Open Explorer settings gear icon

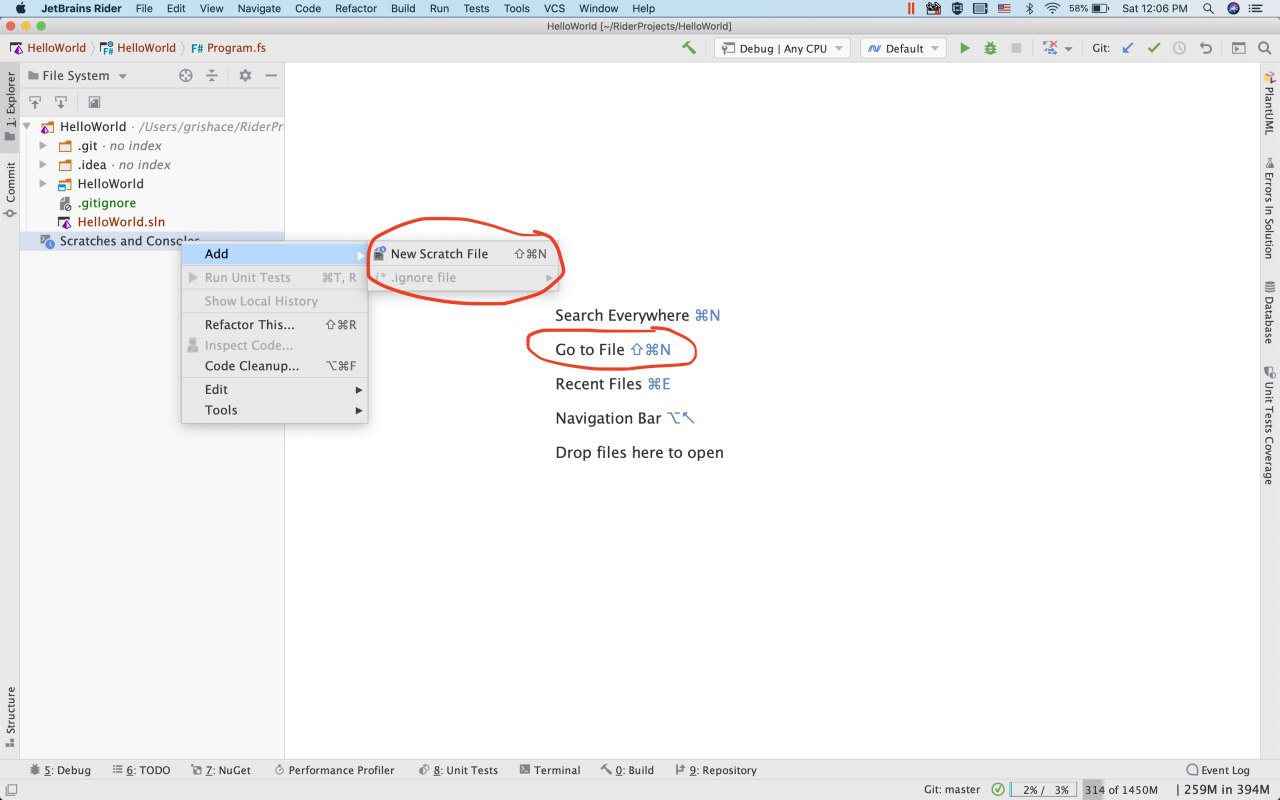(245, 75)
